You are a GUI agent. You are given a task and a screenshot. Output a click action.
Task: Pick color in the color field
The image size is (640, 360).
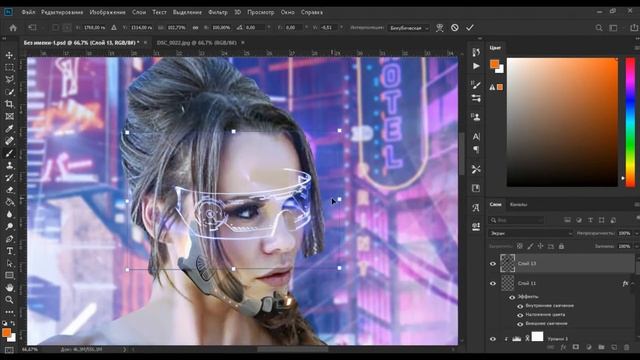(x=562, y=122)
